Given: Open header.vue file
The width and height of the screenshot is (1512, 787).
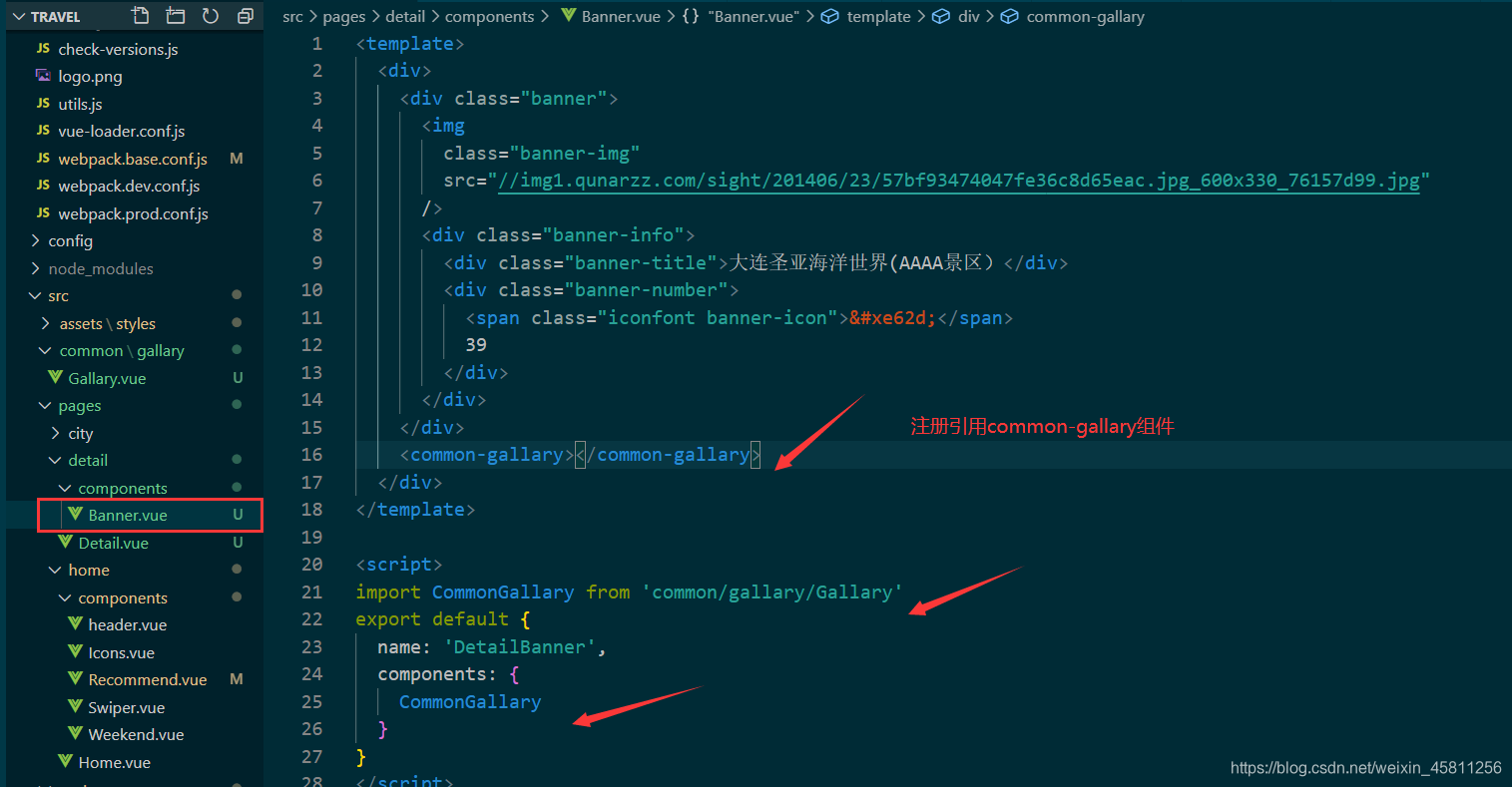Looking at the screenshot, I should coord(127,625).
